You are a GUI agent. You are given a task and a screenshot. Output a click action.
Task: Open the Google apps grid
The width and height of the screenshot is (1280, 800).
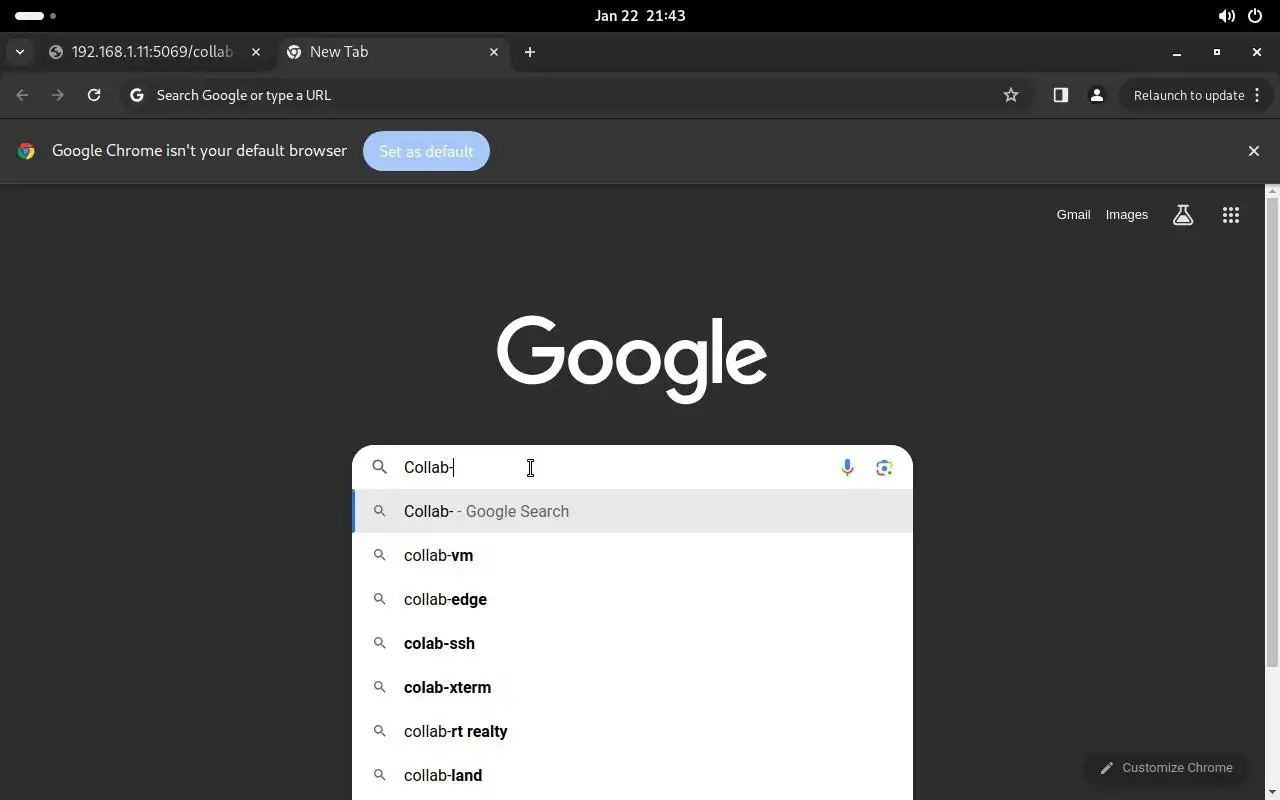click(1231, 215)
